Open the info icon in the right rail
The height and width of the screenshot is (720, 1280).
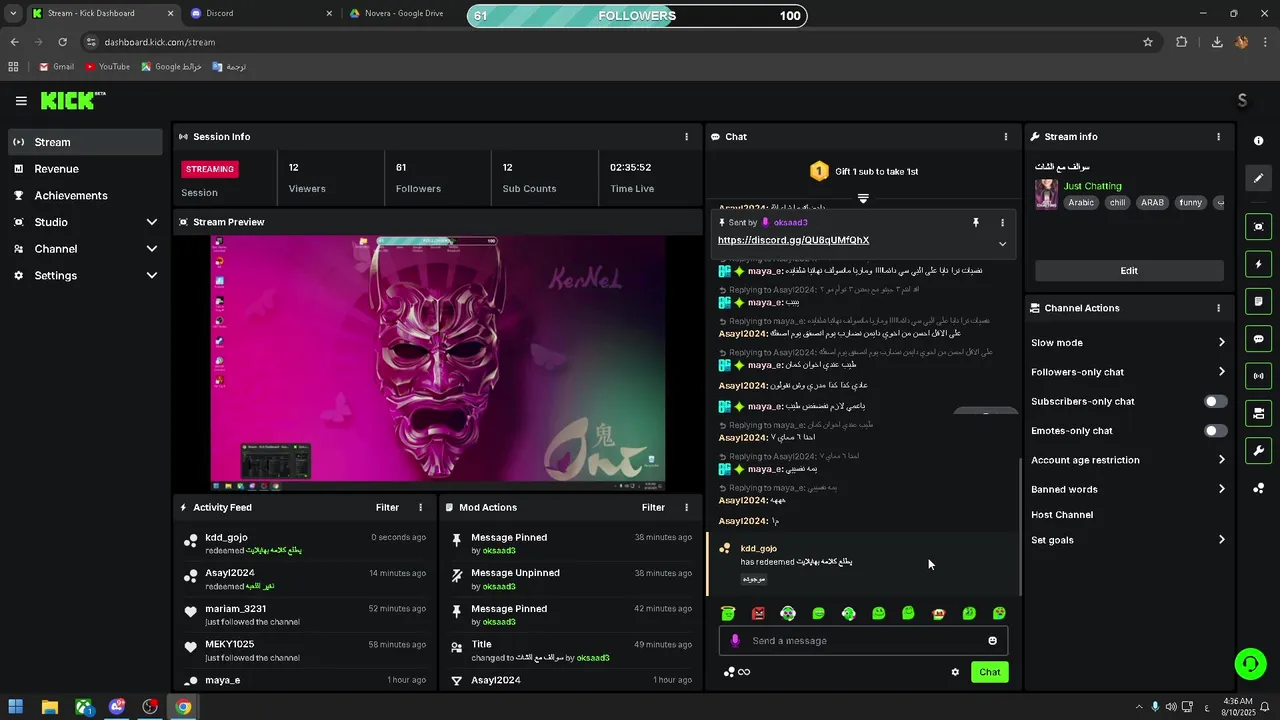click(x=1259, y=141)
